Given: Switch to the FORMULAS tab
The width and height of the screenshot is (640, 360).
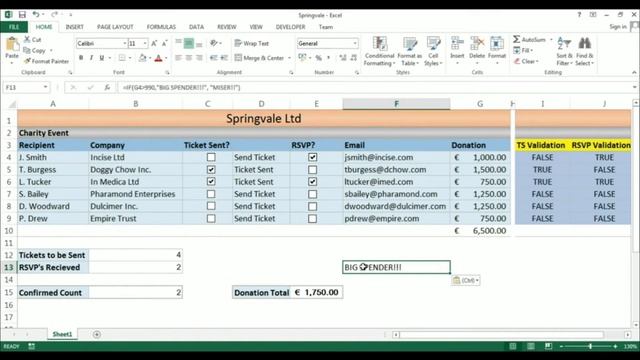Looking at the screenshot, I should 161,27.
